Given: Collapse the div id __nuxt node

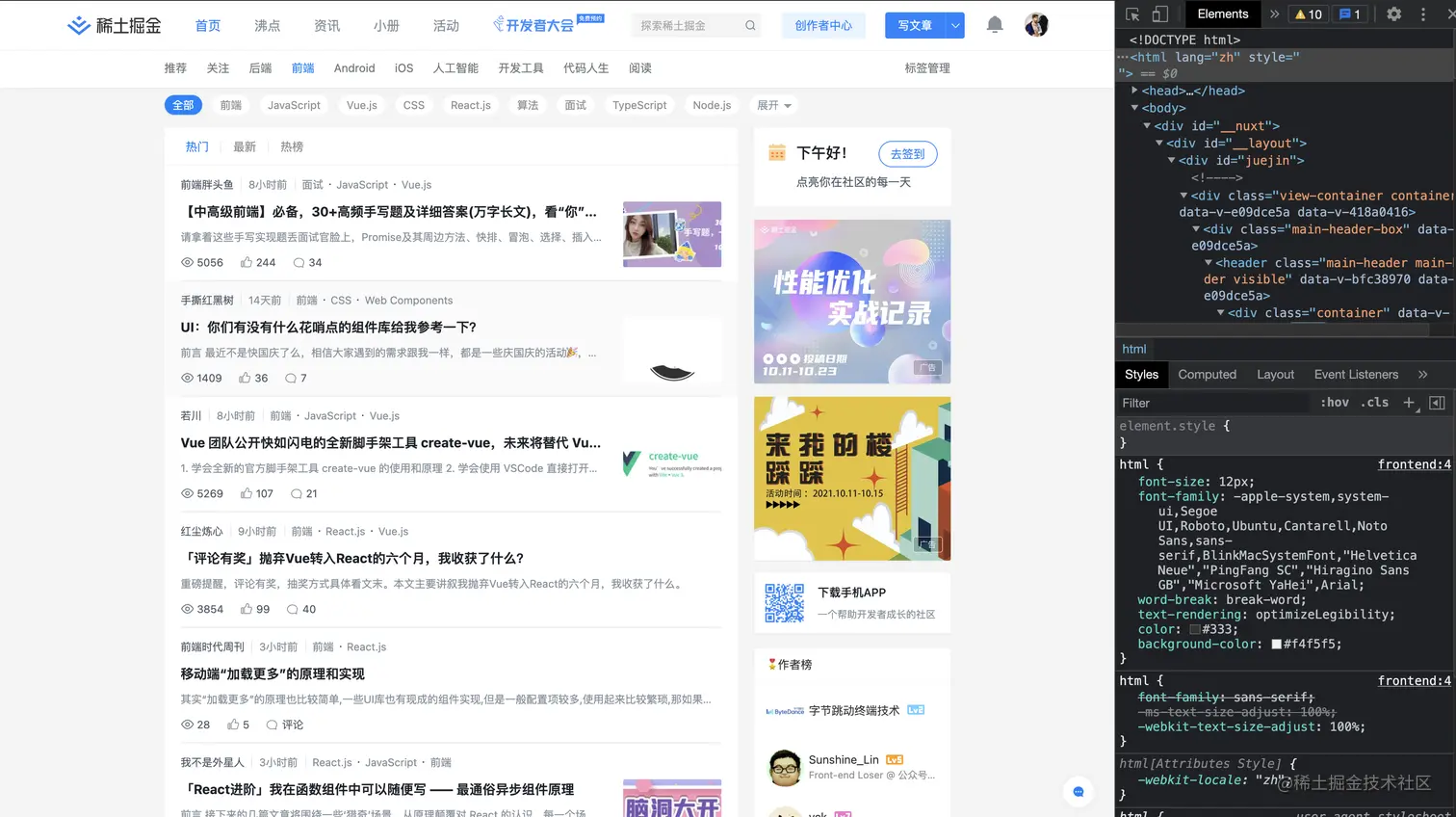Looking at the screenshot, I should [x=1147, y=125].
